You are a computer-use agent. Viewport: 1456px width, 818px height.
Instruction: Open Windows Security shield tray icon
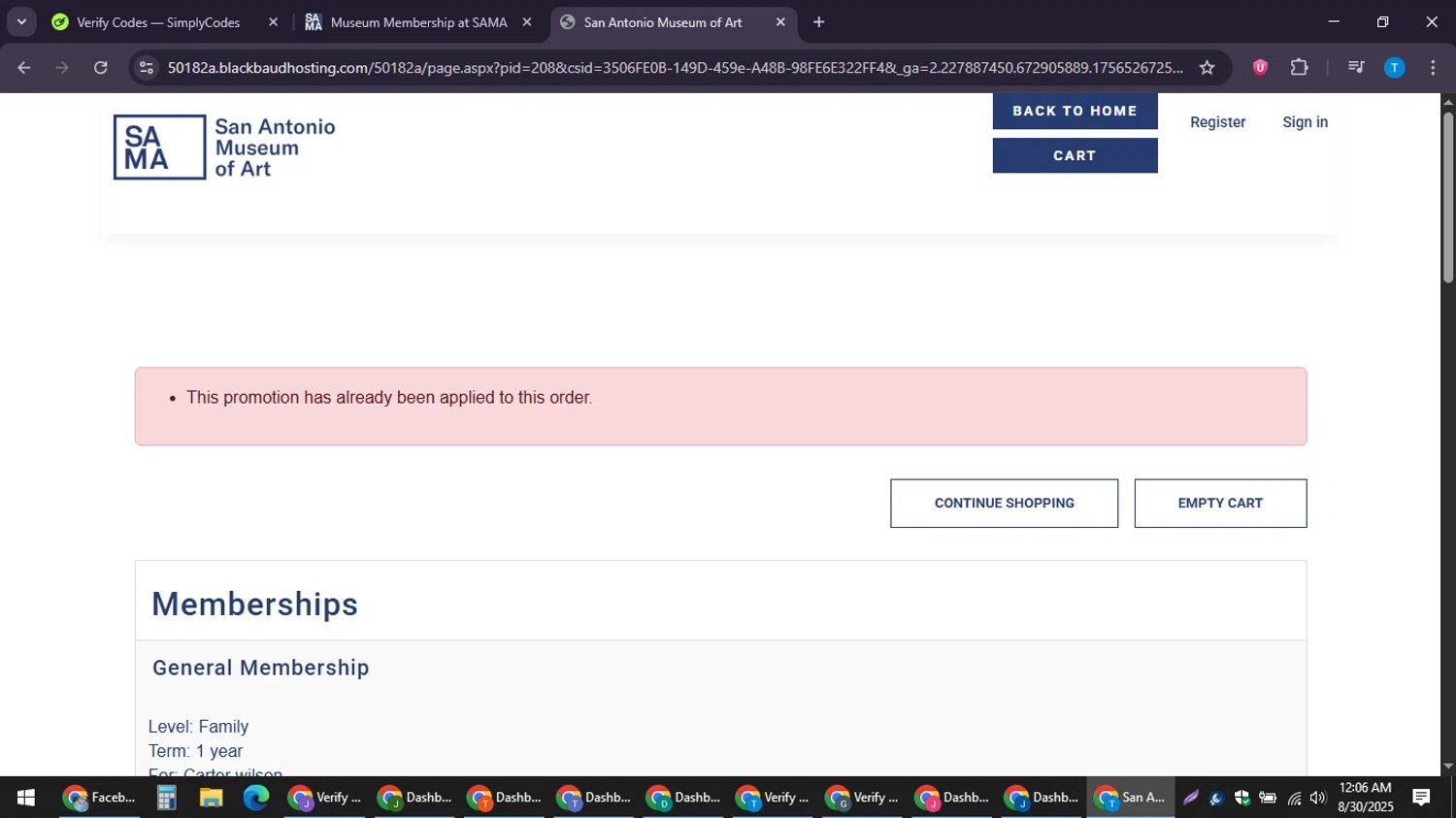point(1241,799)
